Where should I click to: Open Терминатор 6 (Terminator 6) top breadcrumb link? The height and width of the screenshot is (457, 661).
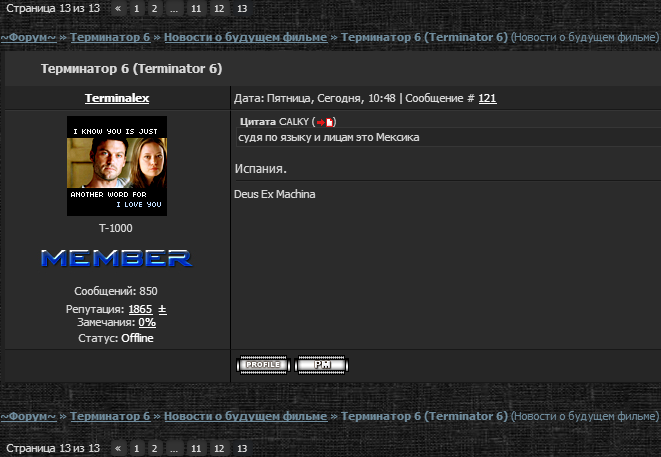(x=424, y=38)
